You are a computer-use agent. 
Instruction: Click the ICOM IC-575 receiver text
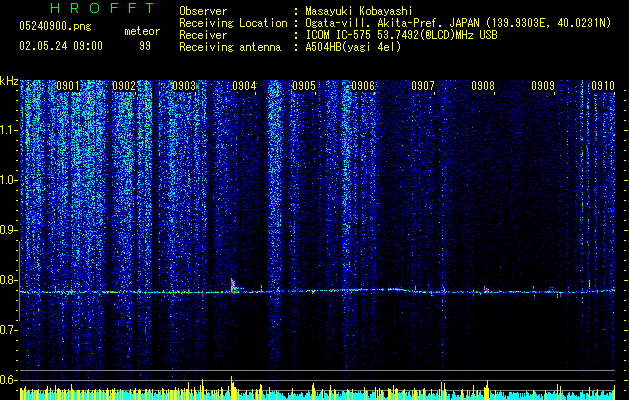click(x=401, y=35)
